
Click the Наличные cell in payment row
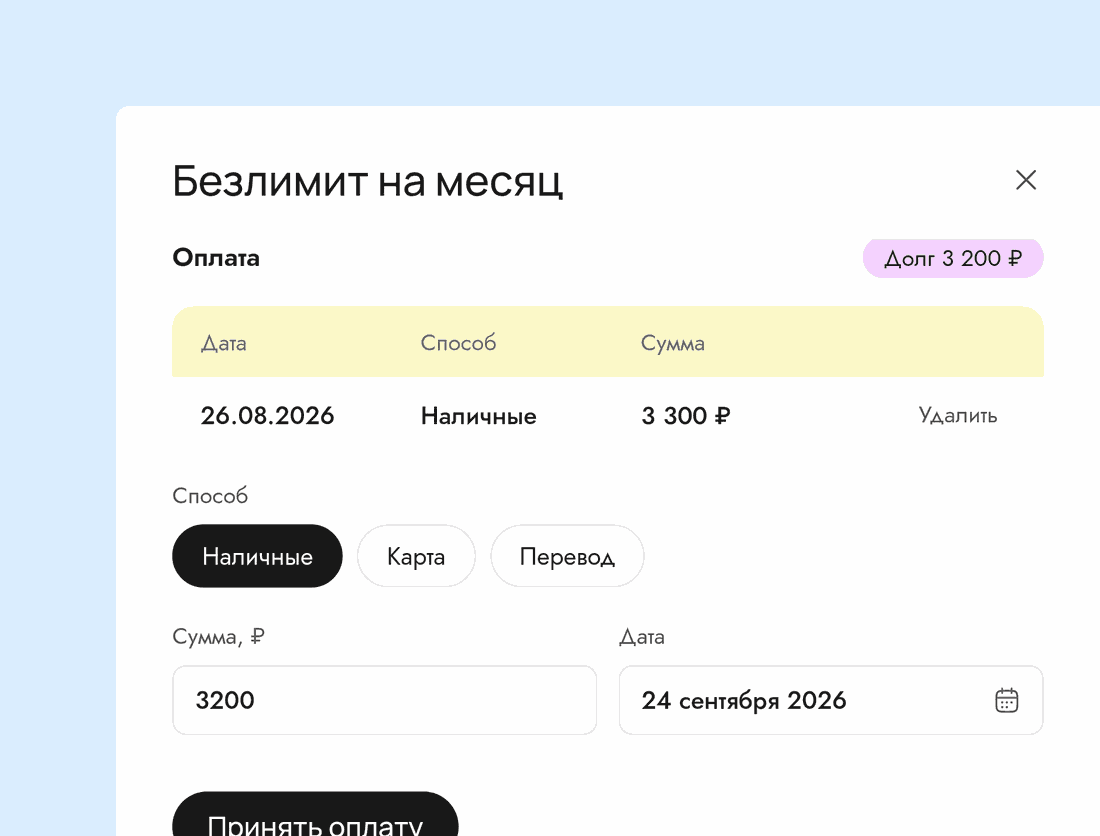pos(478,415)
